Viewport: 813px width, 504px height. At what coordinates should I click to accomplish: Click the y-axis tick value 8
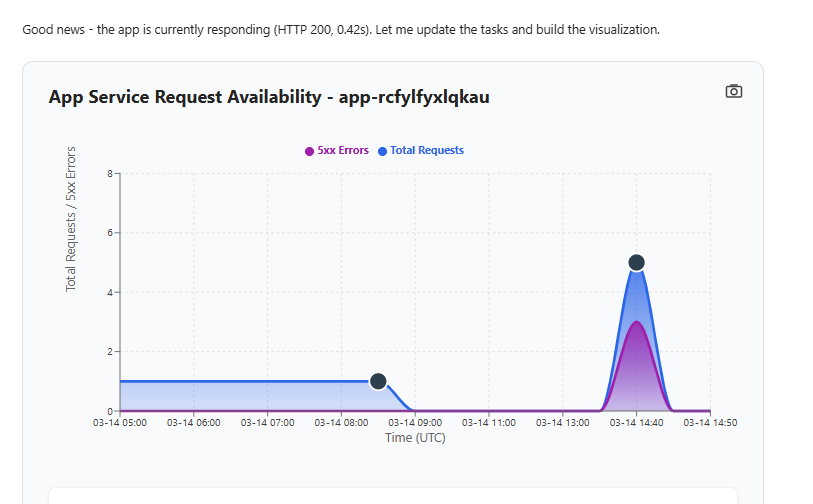point(112,173)
